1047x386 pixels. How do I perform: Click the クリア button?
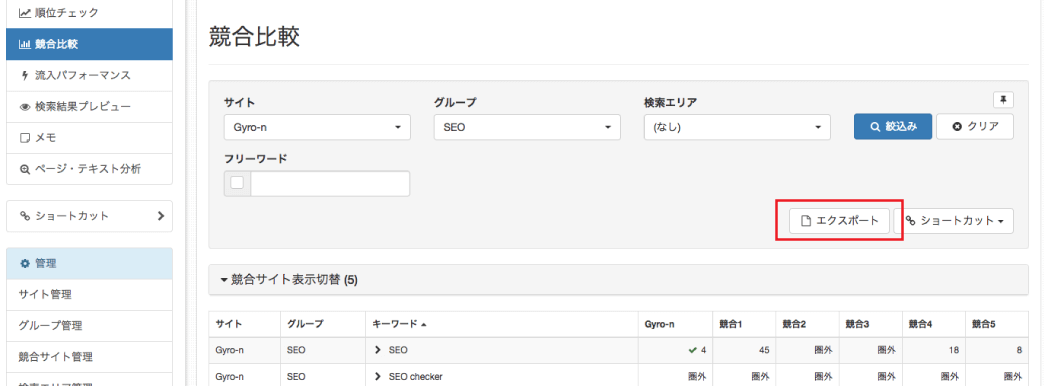pos(975,126)
